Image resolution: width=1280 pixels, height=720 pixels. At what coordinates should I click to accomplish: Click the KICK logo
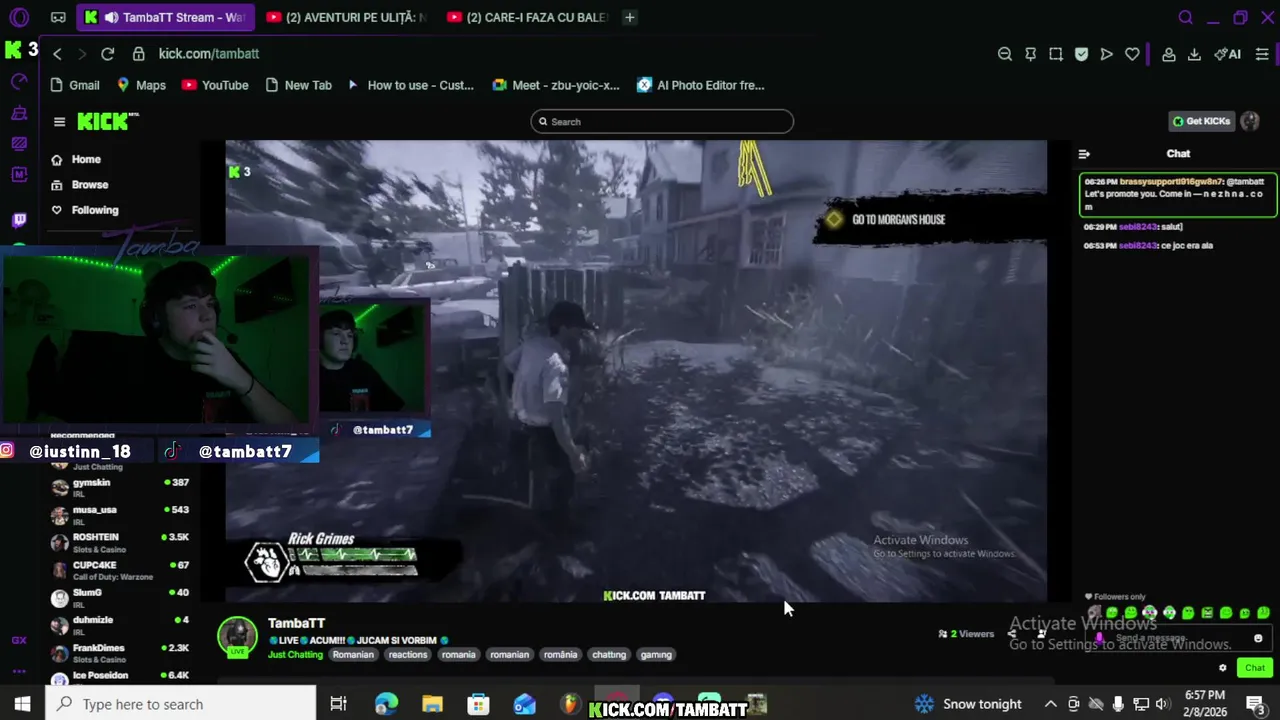[107, 121]
